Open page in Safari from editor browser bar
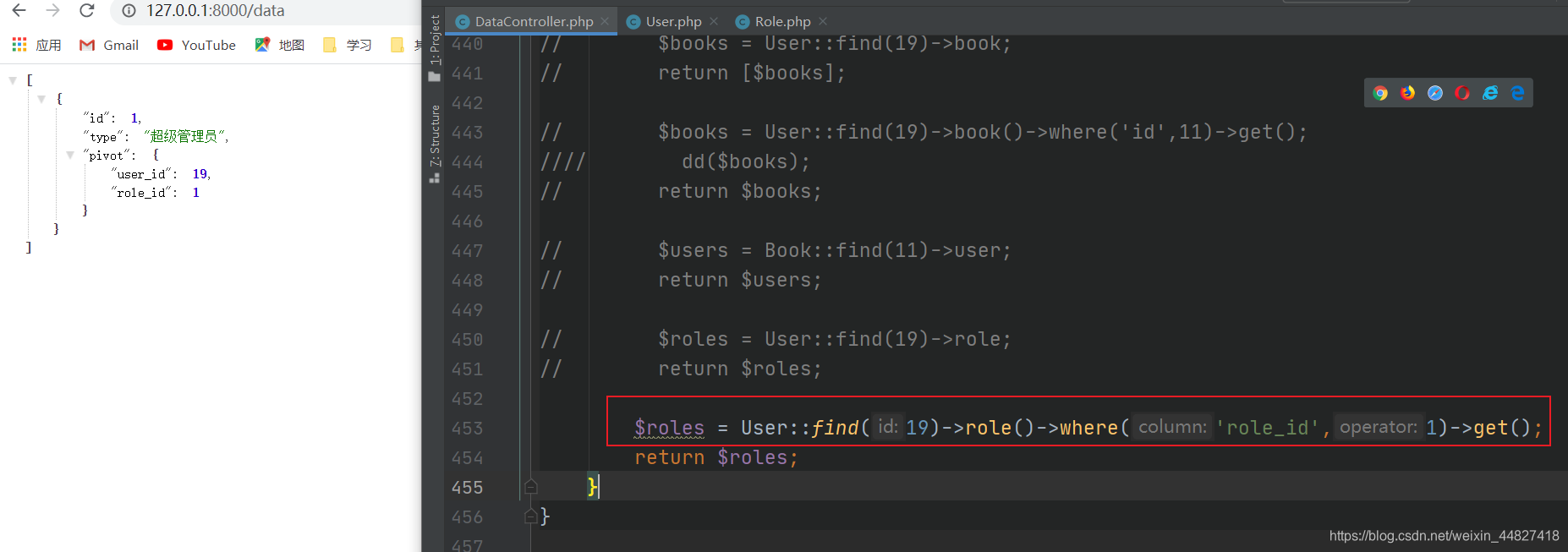This screenshot has width=1568, height=552. coord(1435,93)
